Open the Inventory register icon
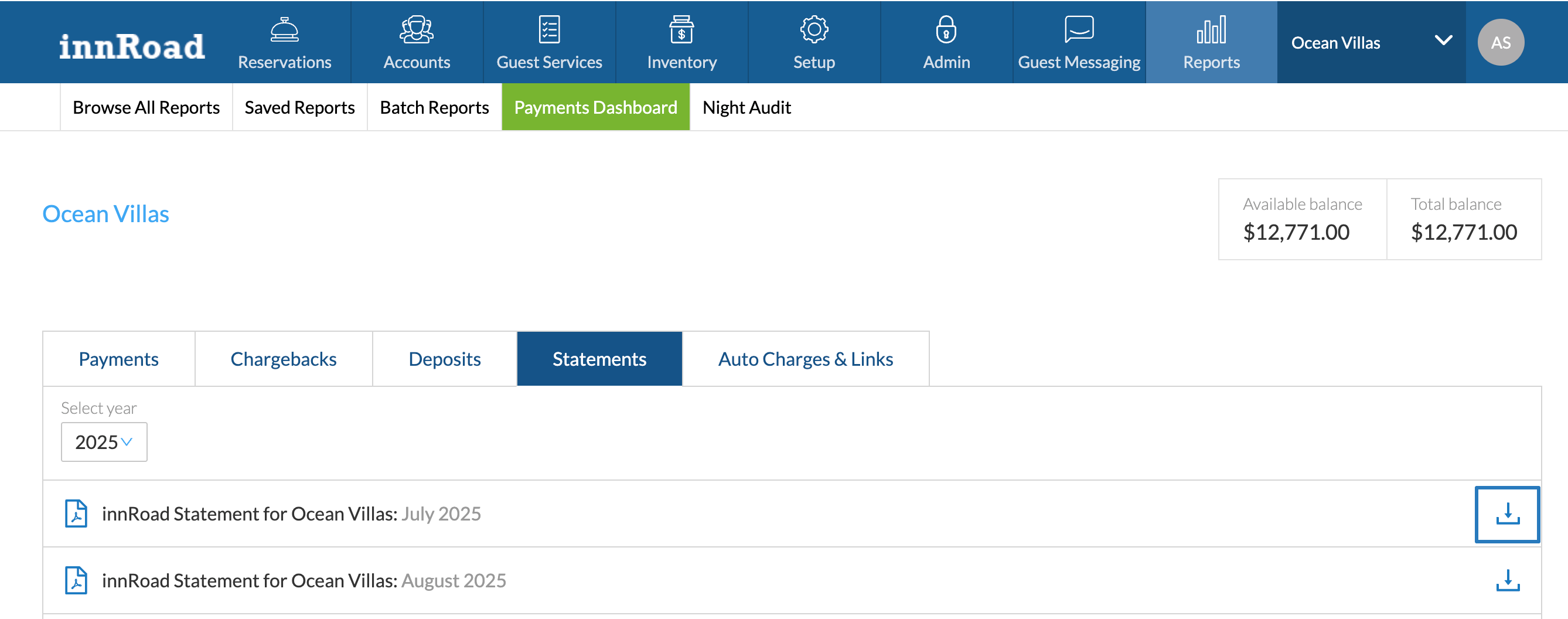This screenshot has width=1568, height=619. [681, 29]
